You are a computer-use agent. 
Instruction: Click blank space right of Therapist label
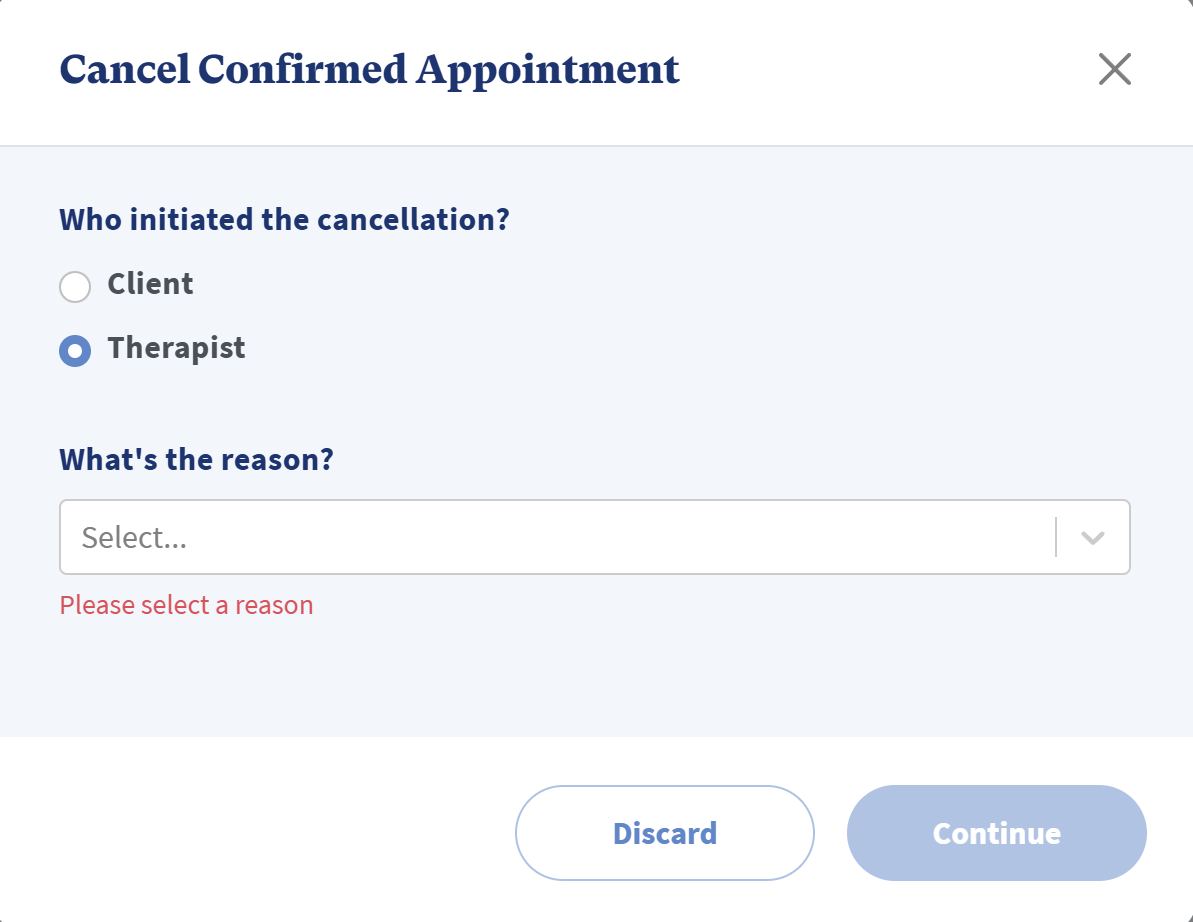coord(600,348)
